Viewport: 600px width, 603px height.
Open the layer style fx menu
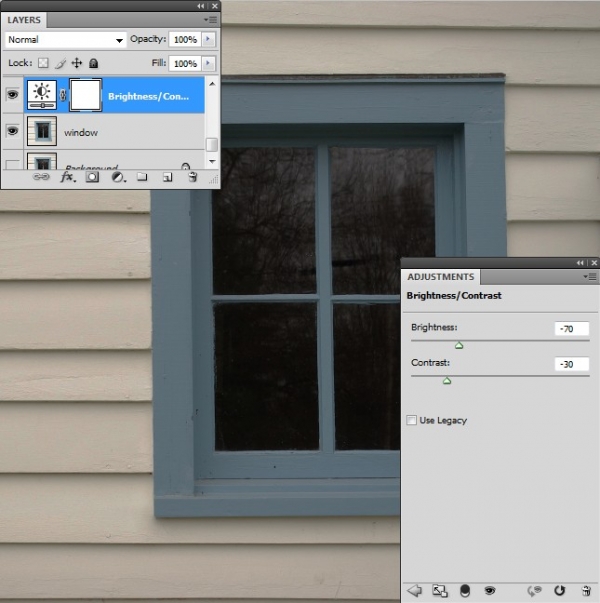coord(68,177)
